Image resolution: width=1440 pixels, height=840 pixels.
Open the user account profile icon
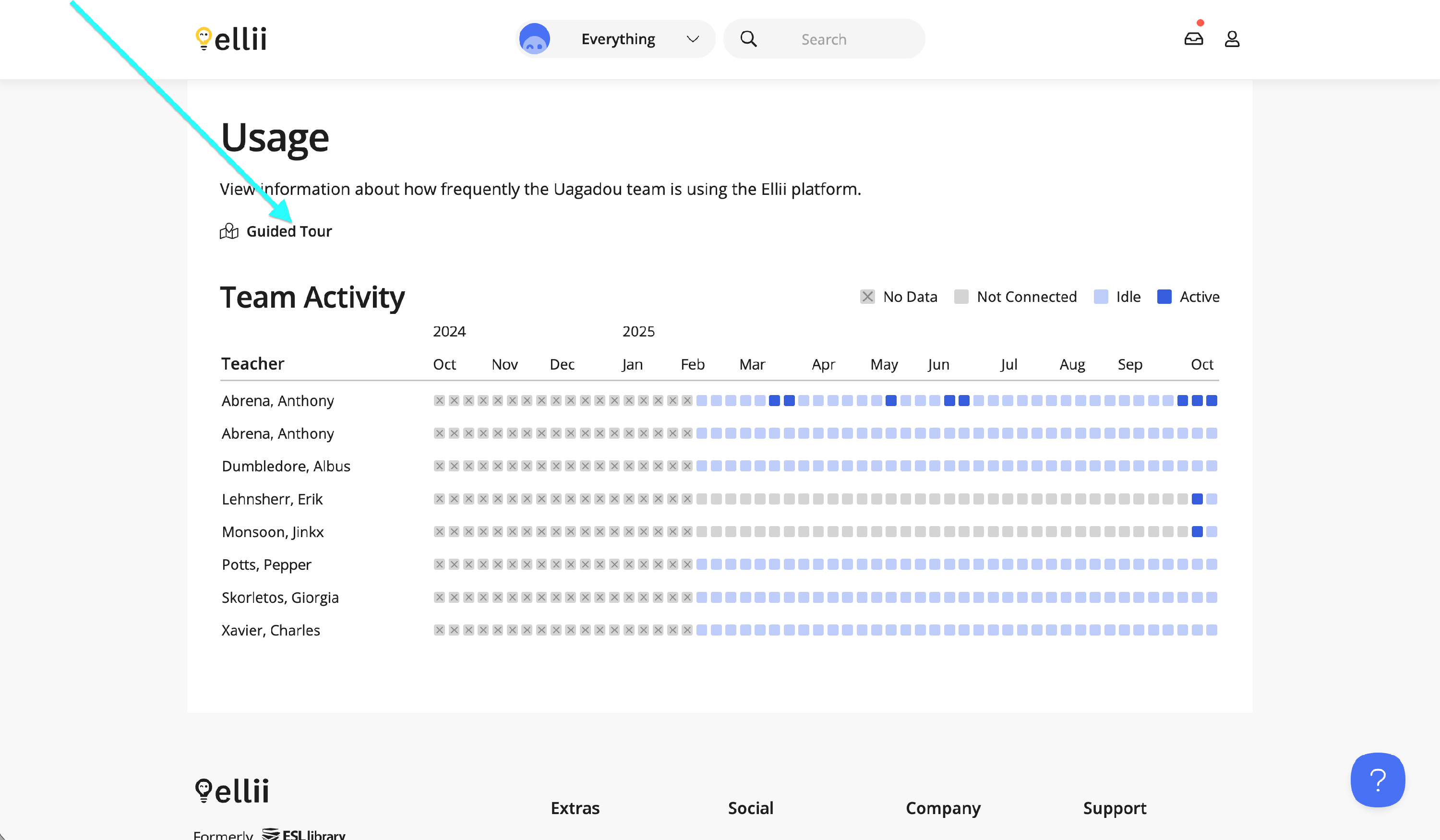click(1231, 39)
